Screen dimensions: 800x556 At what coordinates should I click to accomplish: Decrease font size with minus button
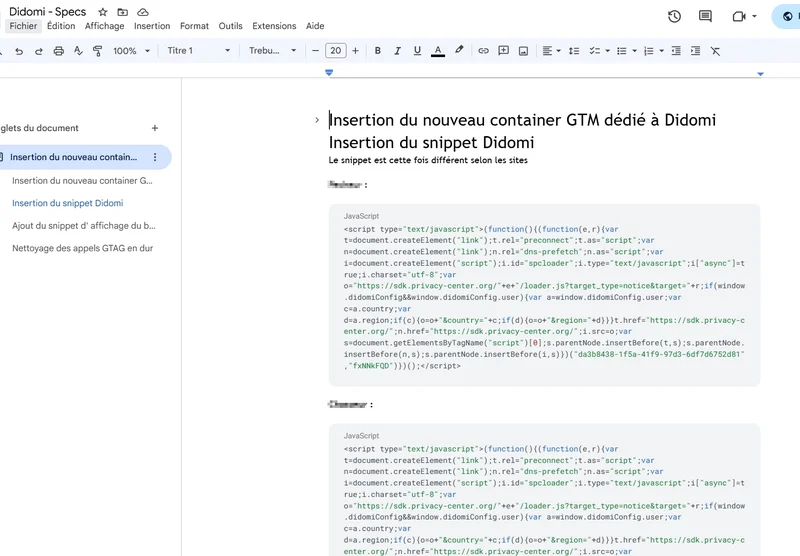click(x=315, y=51)
